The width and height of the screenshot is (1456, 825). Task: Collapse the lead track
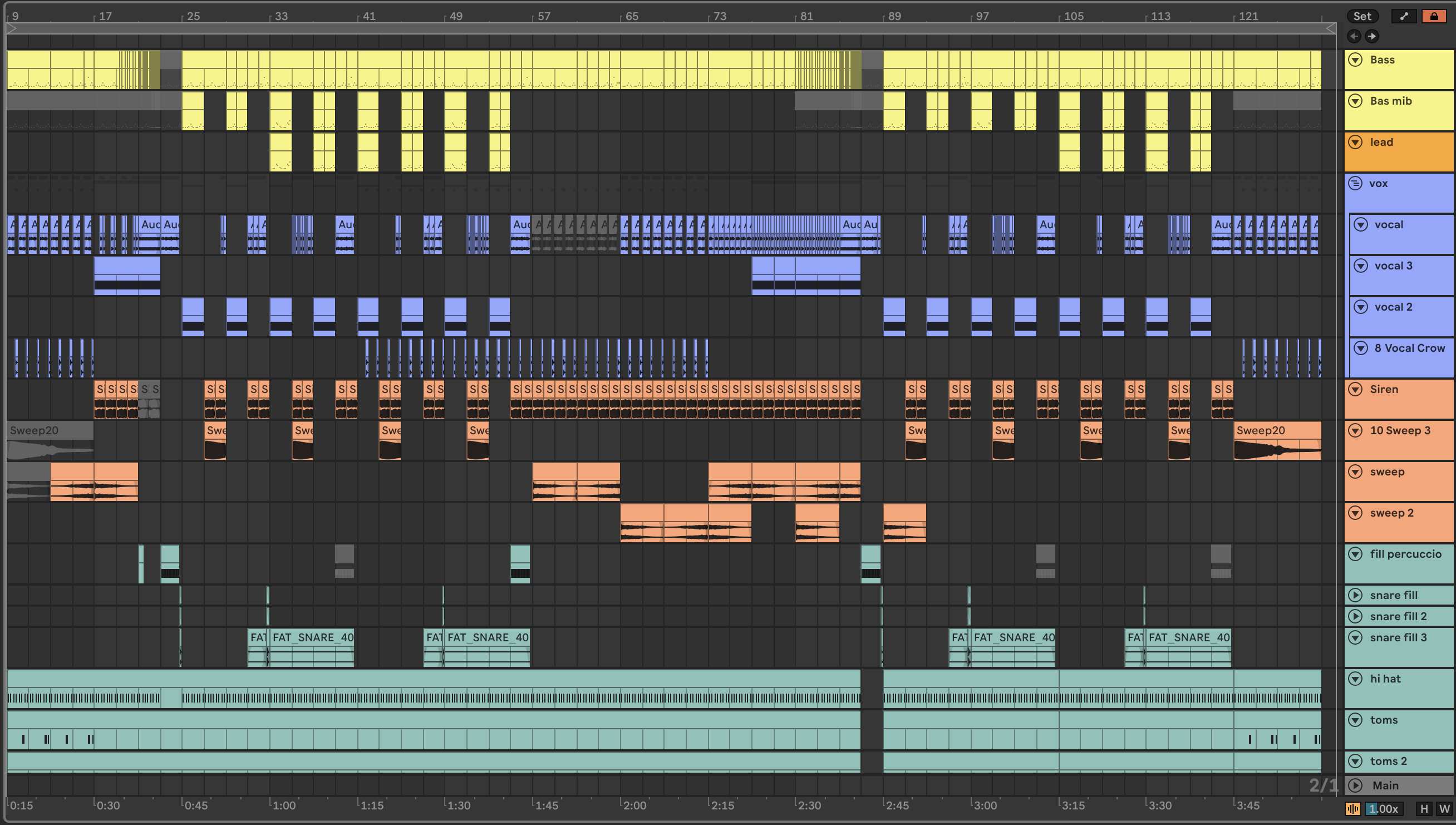[1355, 142]
